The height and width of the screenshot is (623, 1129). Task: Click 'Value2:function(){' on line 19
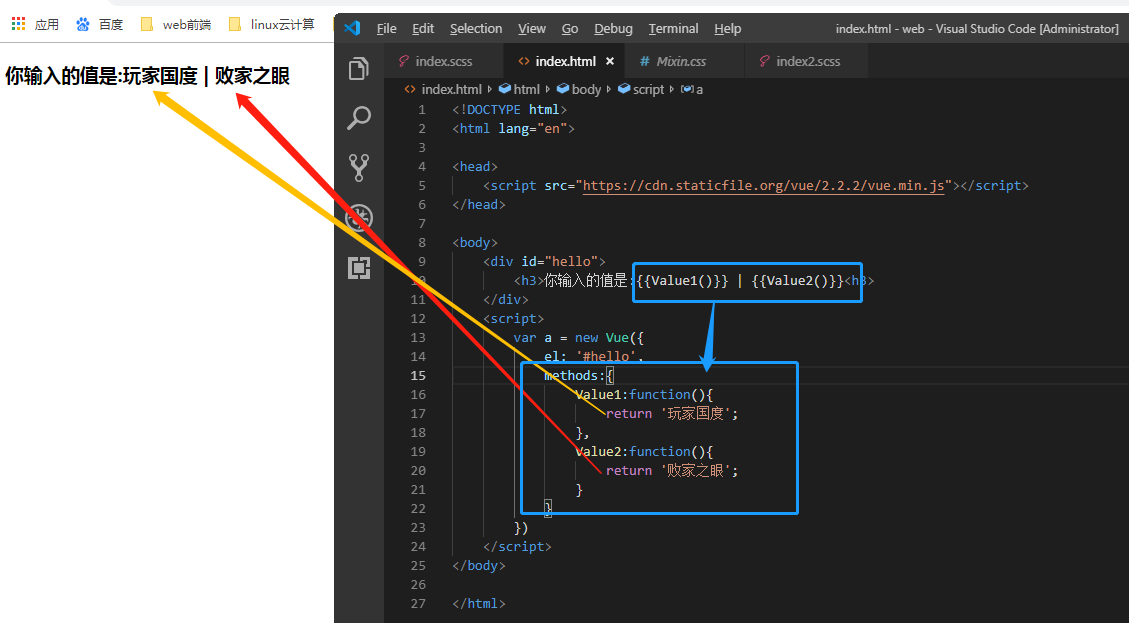(644, 452)
